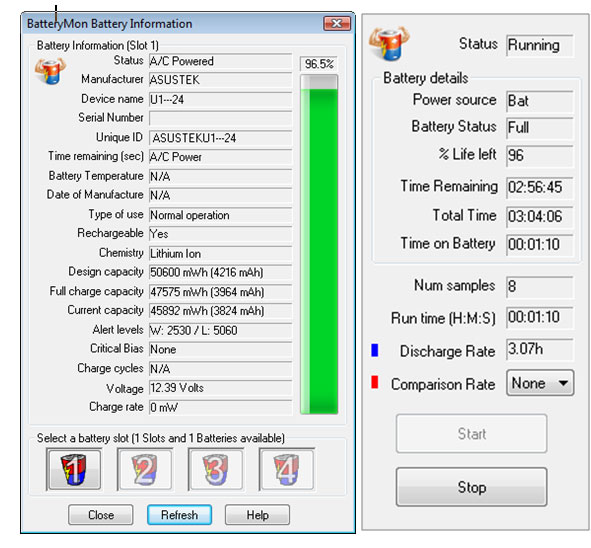Viewport: 591px width, 548px height.
Task: Click the Voltage value field
Action: coord(220,388)
